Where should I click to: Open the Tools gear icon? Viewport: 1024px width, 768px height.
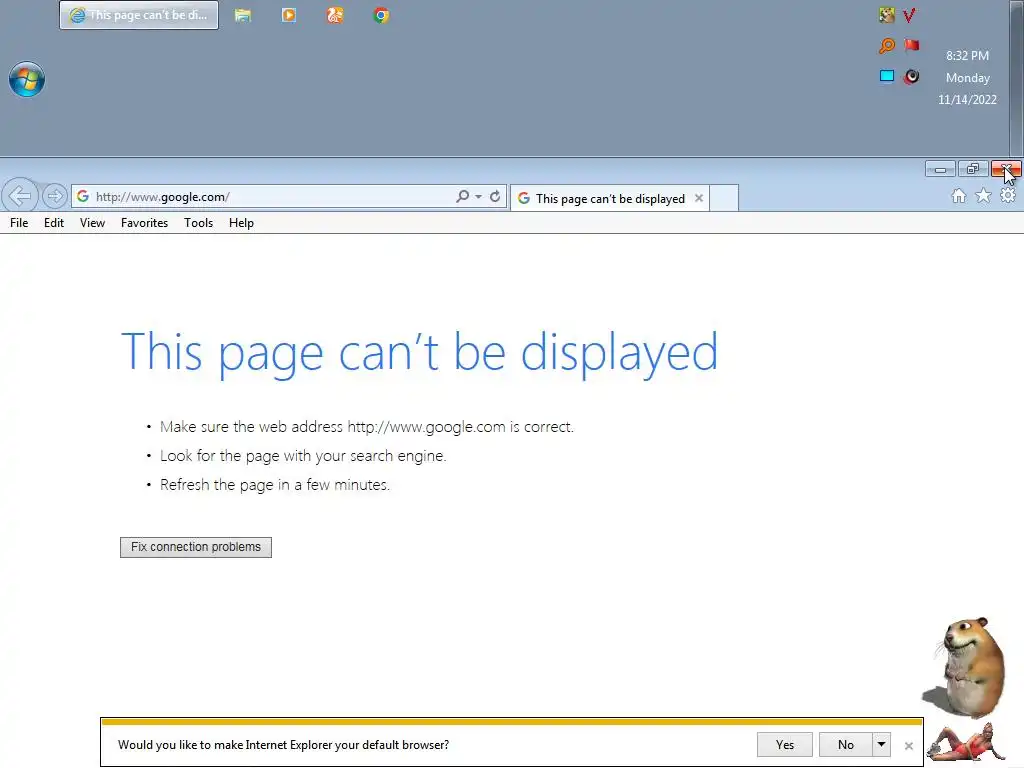point(1008,196)
